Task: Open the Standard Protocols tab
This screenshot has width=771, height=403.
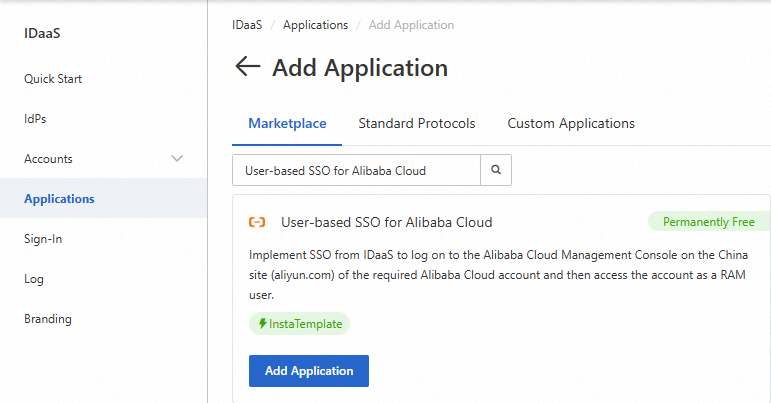Action: pos(416,124)
